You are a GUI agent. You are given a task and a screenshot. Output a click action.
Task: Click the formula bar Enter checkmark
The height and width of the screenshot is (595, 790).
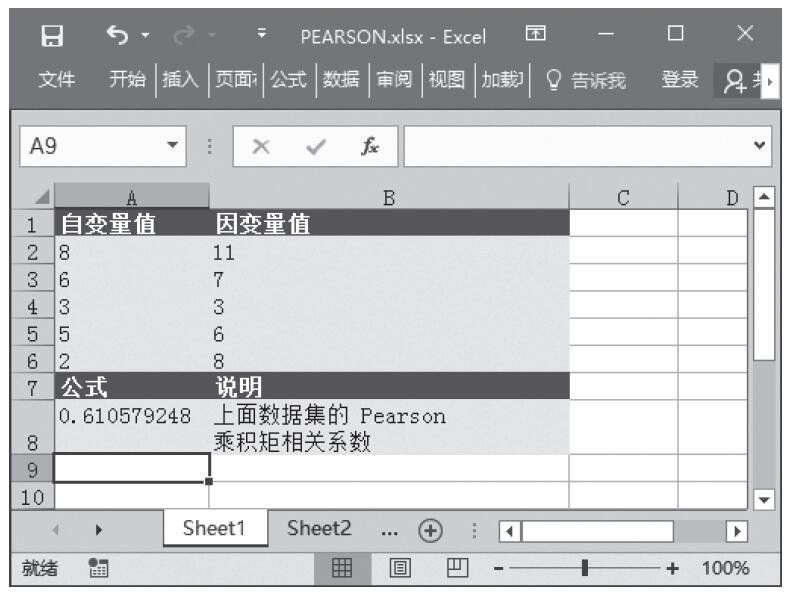(315, 146)
